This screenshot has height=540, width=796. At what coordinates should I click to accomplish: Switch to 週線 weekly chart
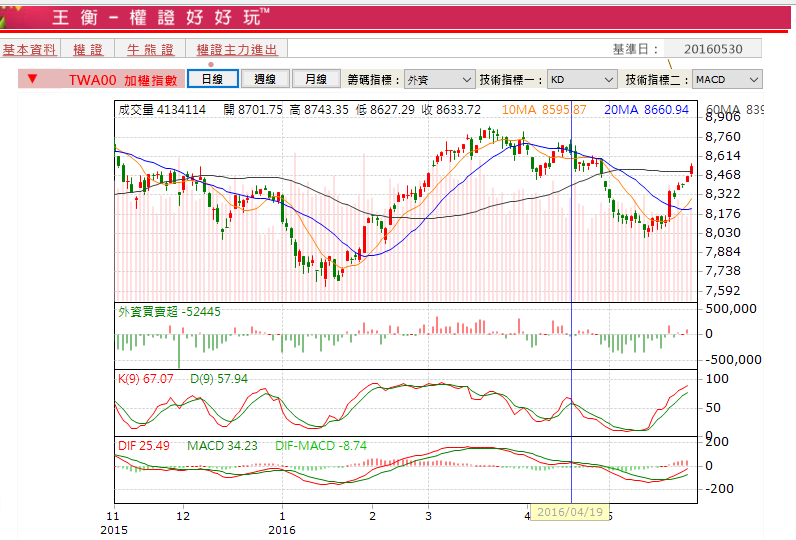click(265, 79)
